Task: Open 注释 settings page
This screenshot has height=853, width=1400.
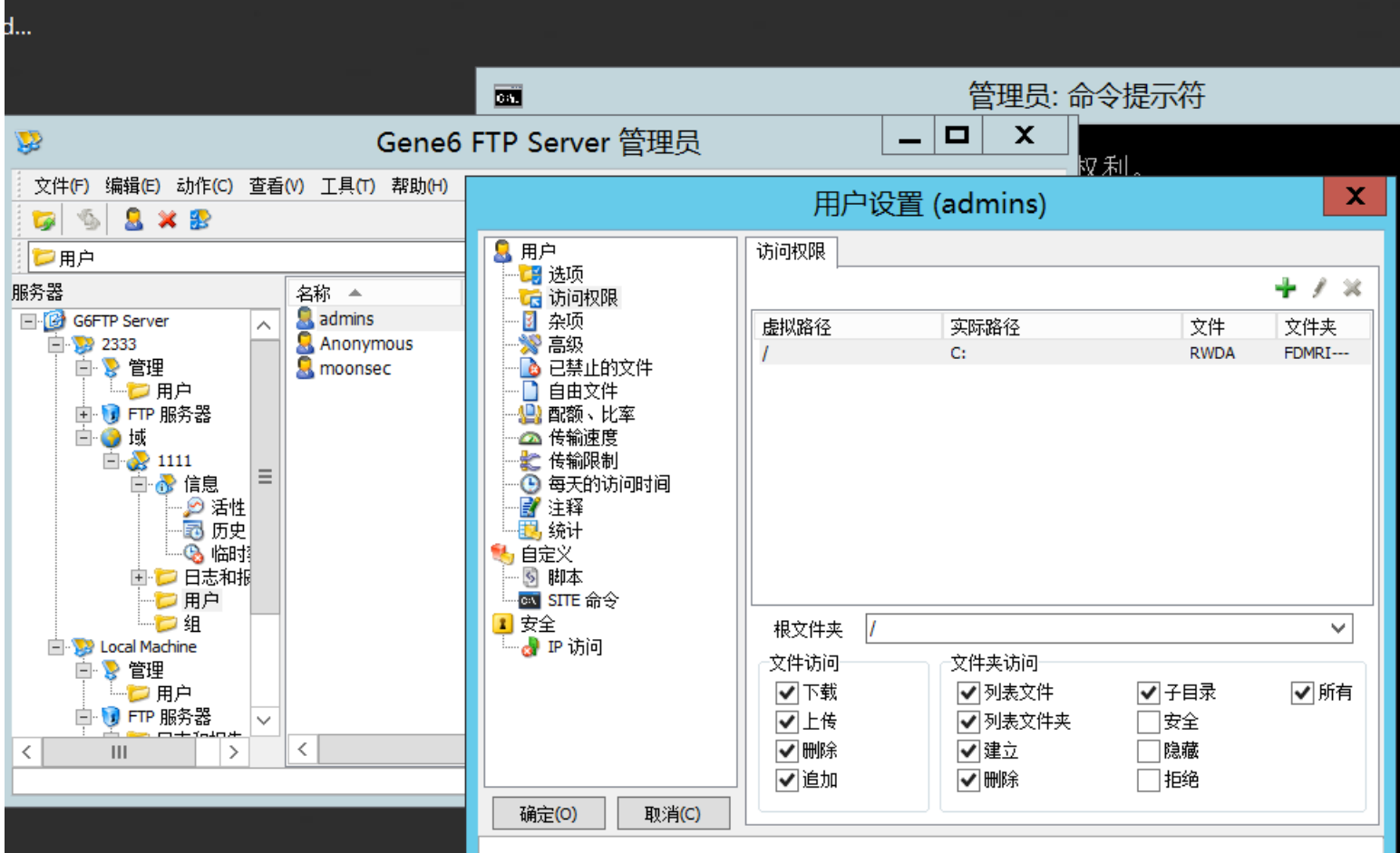Action: tap(565, 507)
